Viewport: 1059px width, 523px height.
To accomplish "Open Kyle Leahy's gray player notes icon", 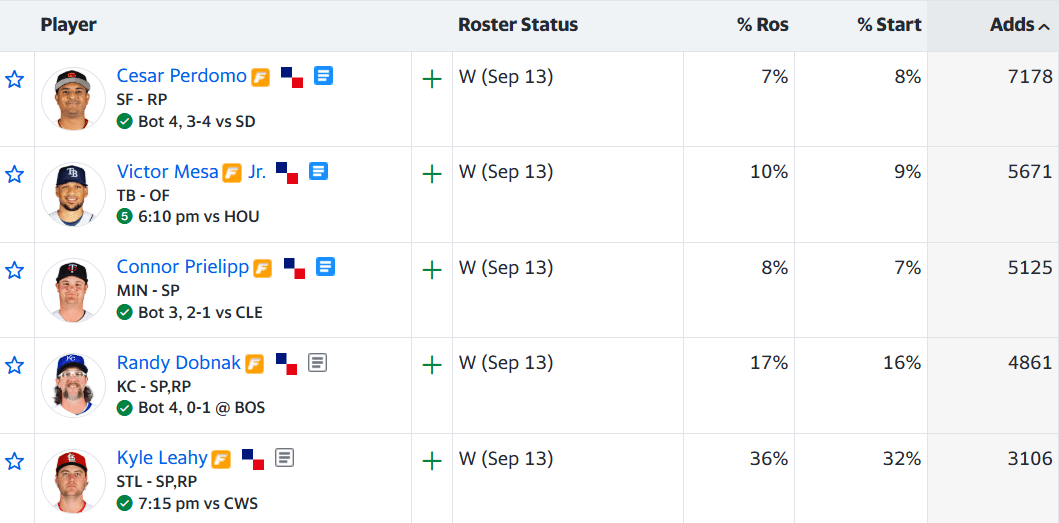I will pyautogui.click(x=284, y=458).
